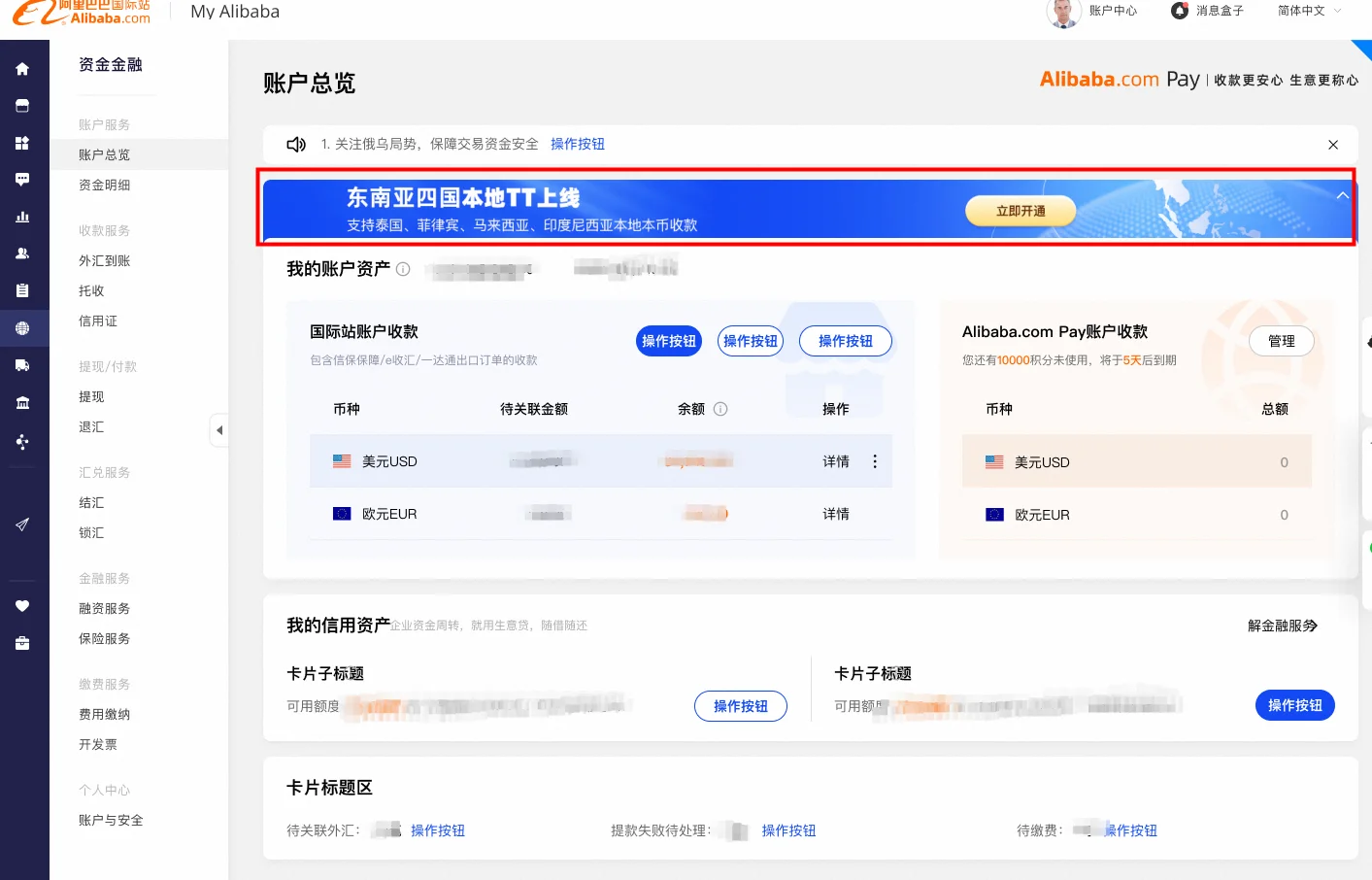Click the delivery truck icon in sidebar
This screenshot has height=880, width=1372.
(x=22, y=365)
